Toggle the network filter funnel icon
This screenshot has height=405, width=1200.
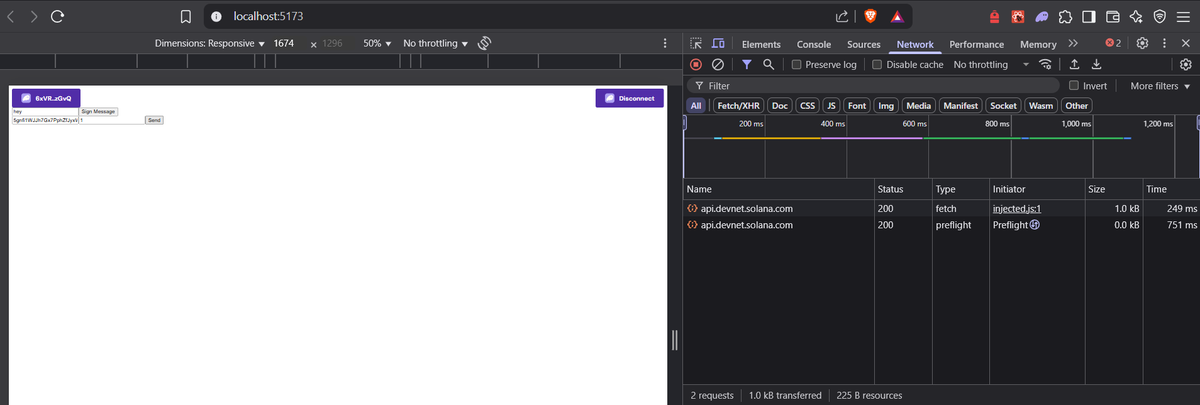click(x=746, y=64)
